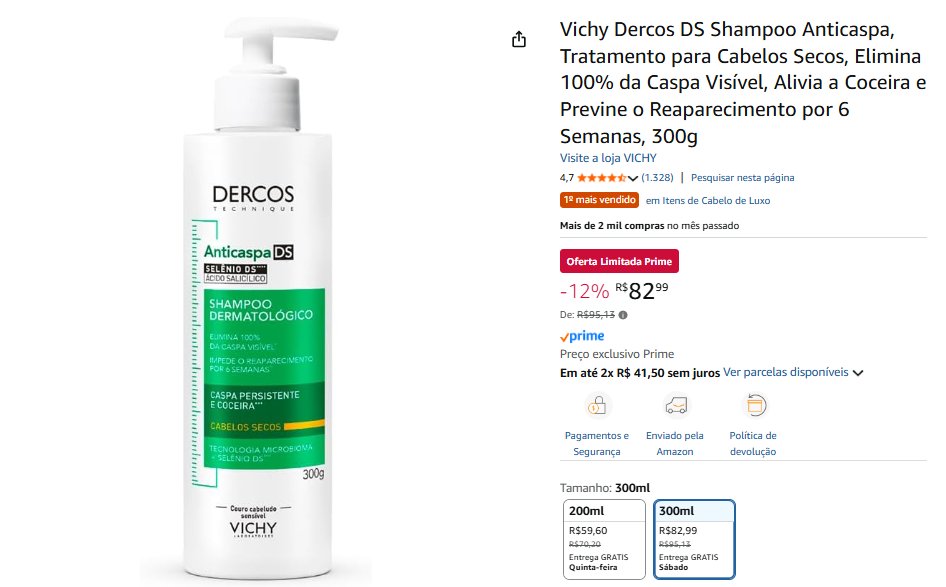Screen dimensions: 946x587
Task: Open the Pagamentos e Segurança lock icon
Action: tap(597, 405)
